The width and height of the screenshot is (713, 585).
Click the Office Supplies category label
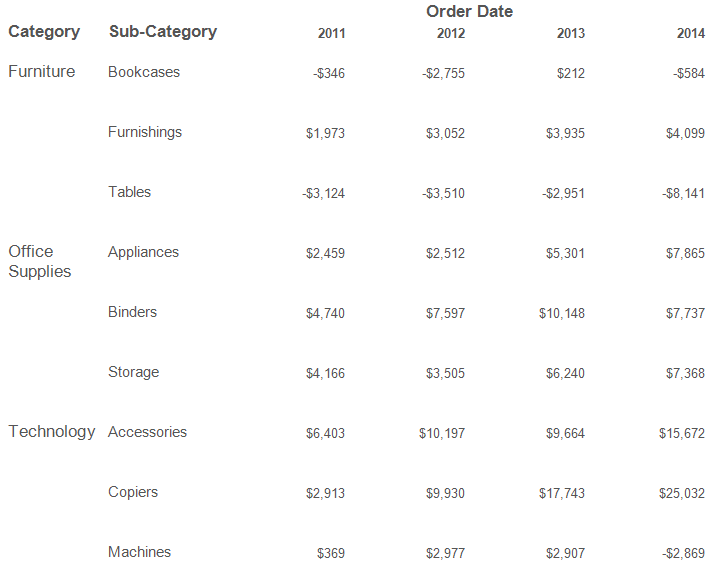coord(40,261)
